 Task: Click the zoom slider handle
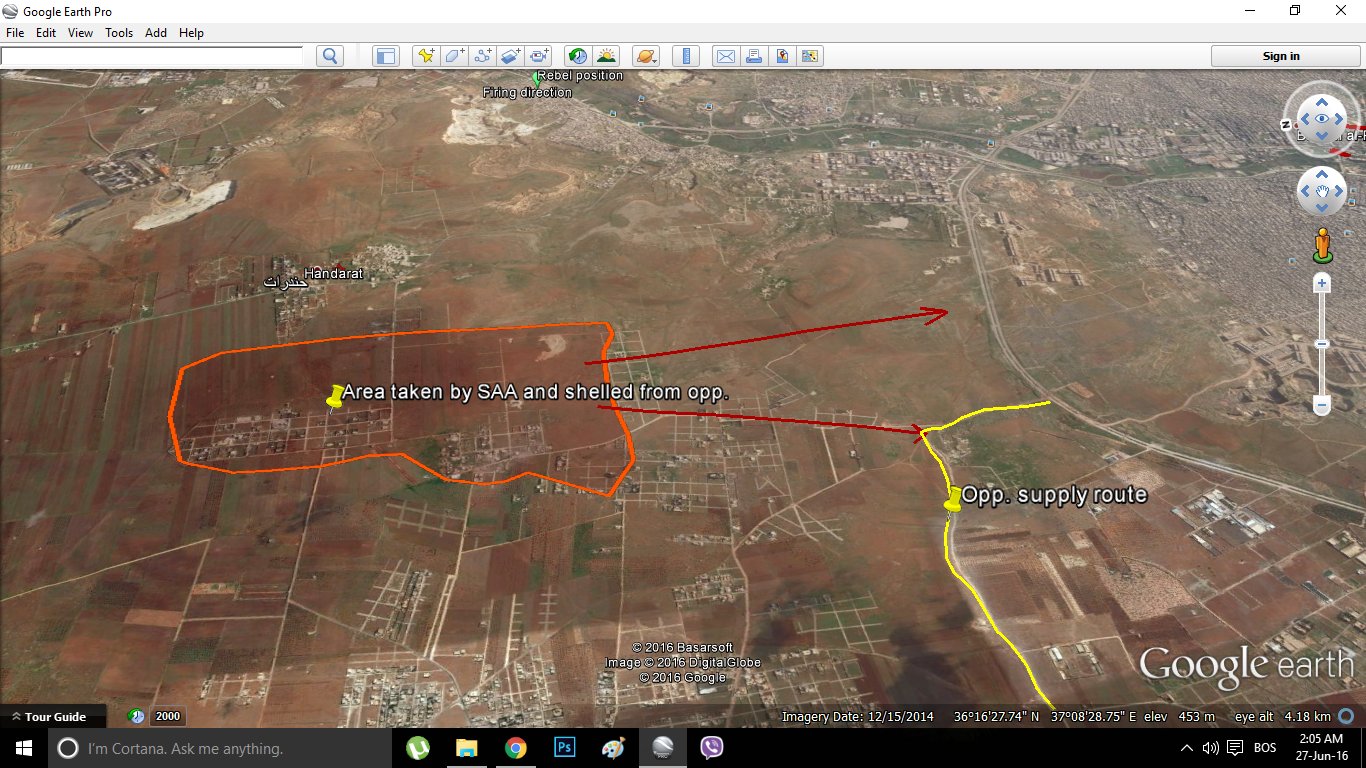point(1322,344)
